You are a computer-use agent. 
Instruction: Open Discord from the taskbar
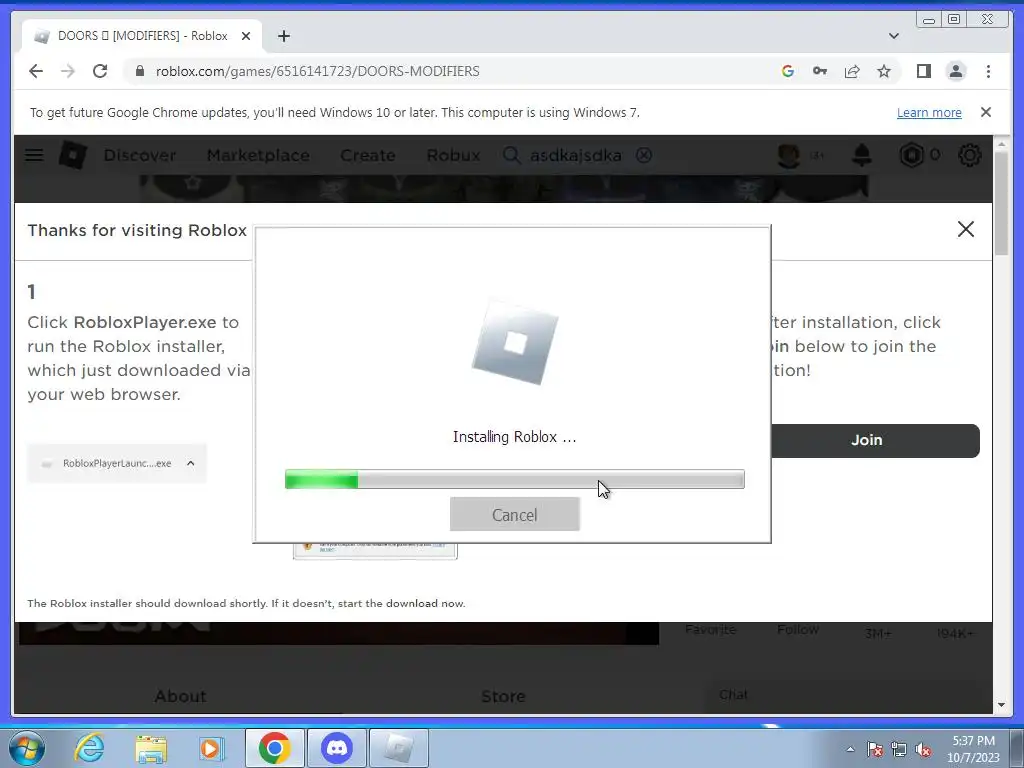tap(337, 748)
